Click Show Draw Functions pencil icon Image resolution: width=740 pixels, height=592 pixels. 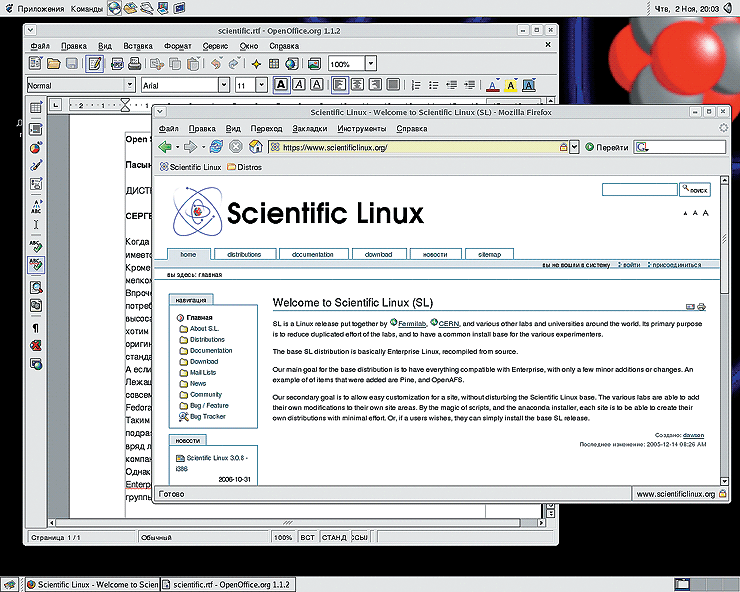[36, 166]
